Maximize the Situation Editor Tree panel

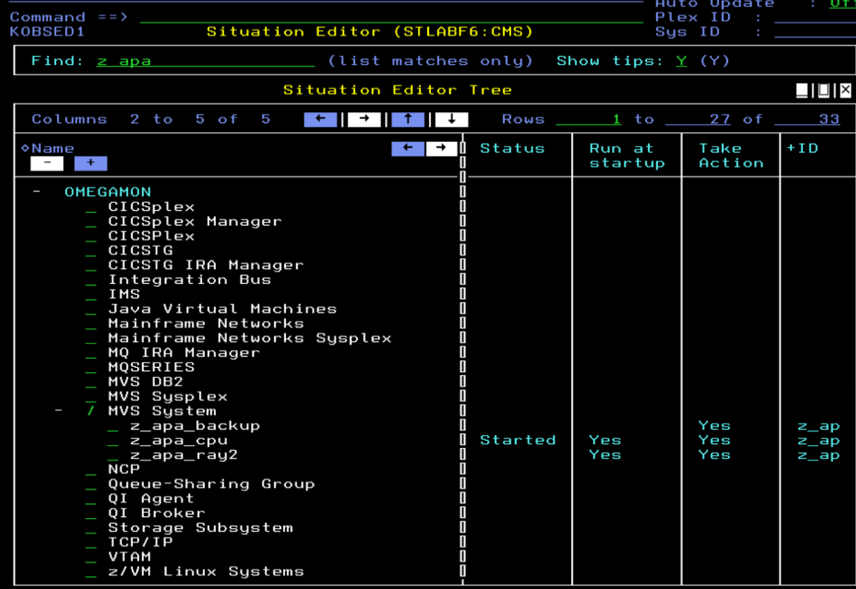(823, 90)
